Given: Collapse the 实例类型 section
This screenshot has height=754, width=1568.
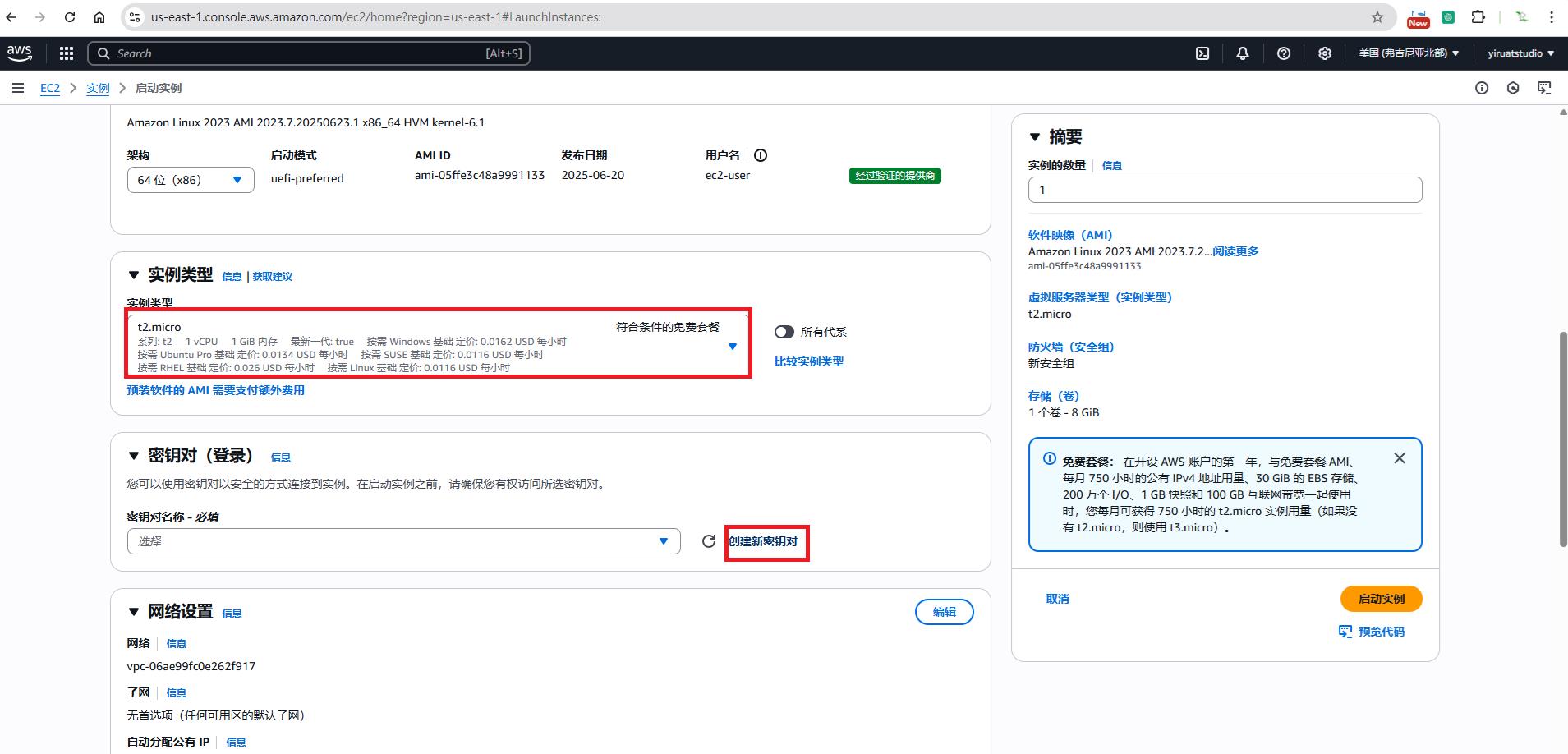Looking at the screenshot, I should pyautogui.click(x=134, y=275).
